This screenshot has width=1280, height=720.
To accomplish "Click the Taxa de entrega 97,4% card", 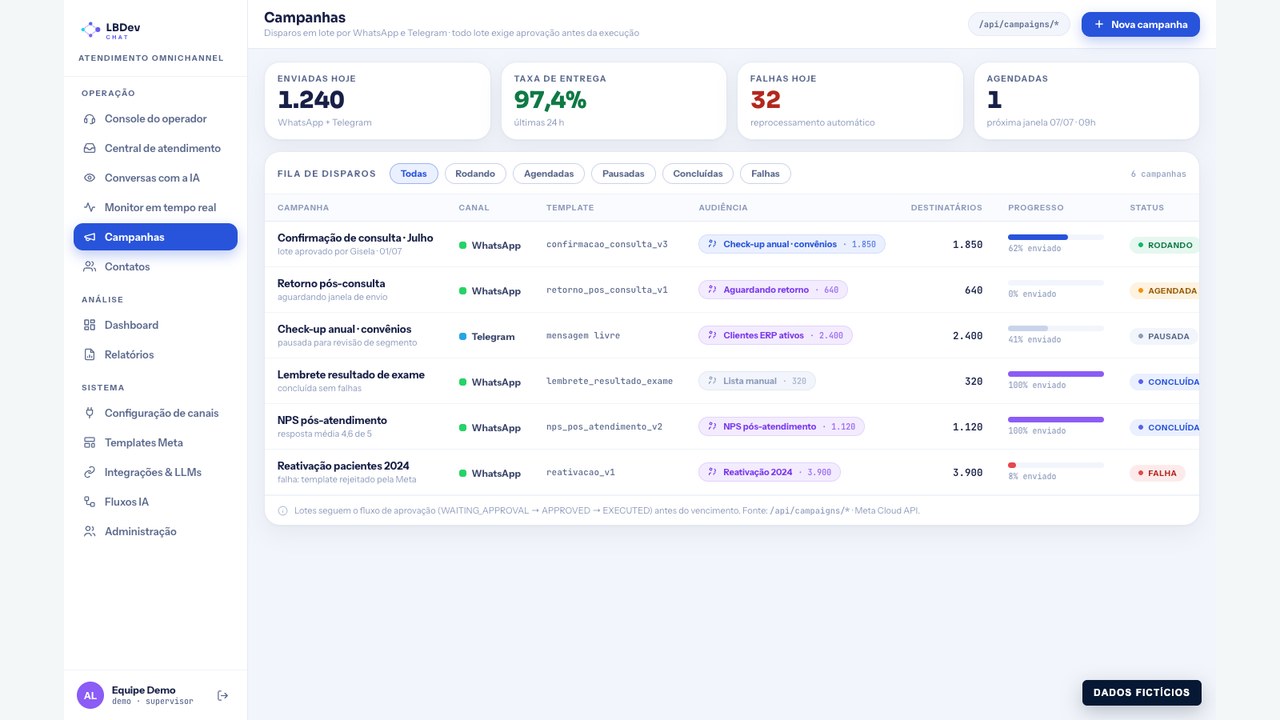I will tap(614, 101).
